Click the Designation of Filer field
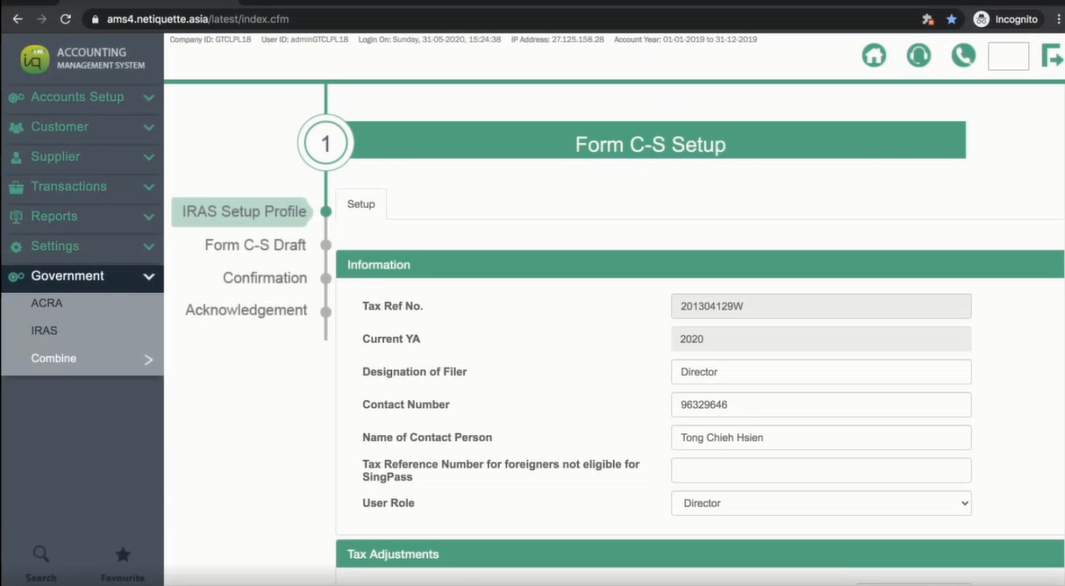The image size is (1065, 586). (x=820, y=372)
